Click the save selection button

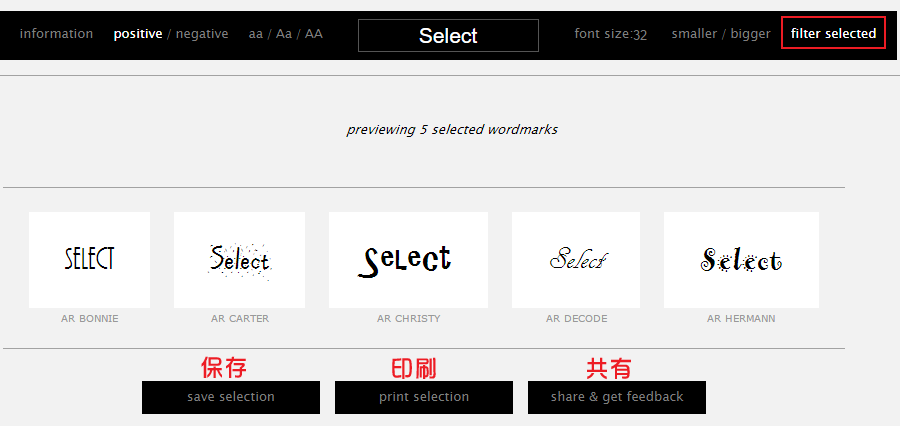click(x=231, y=397)
